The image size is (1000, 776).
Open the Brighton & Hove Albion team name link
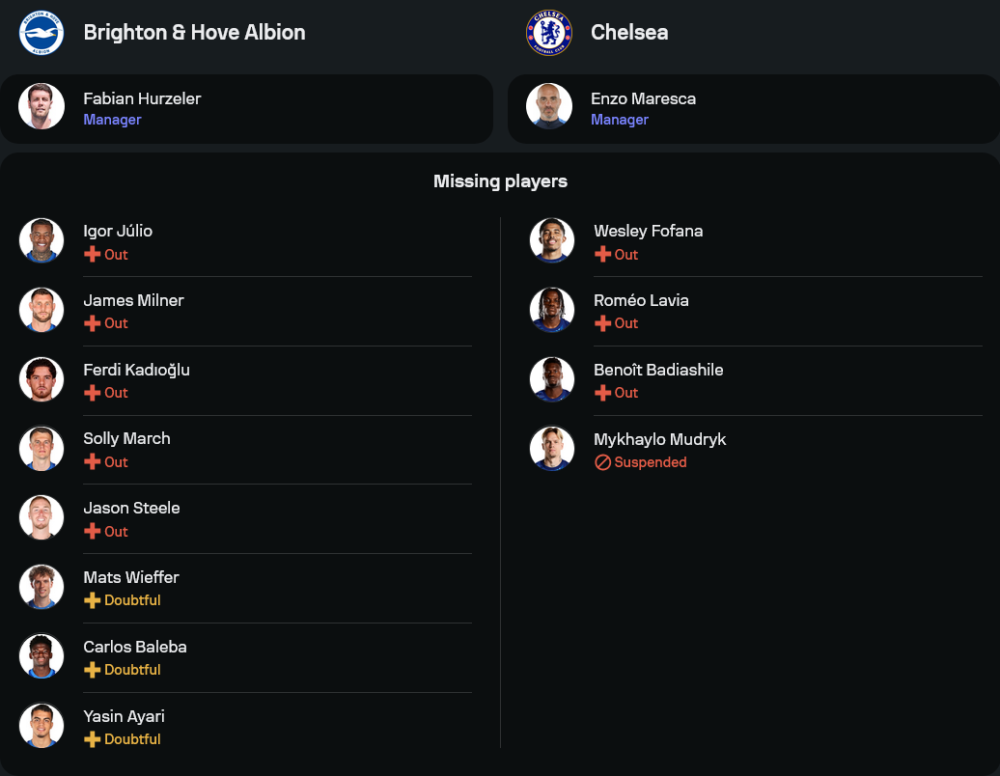[194, 32]
